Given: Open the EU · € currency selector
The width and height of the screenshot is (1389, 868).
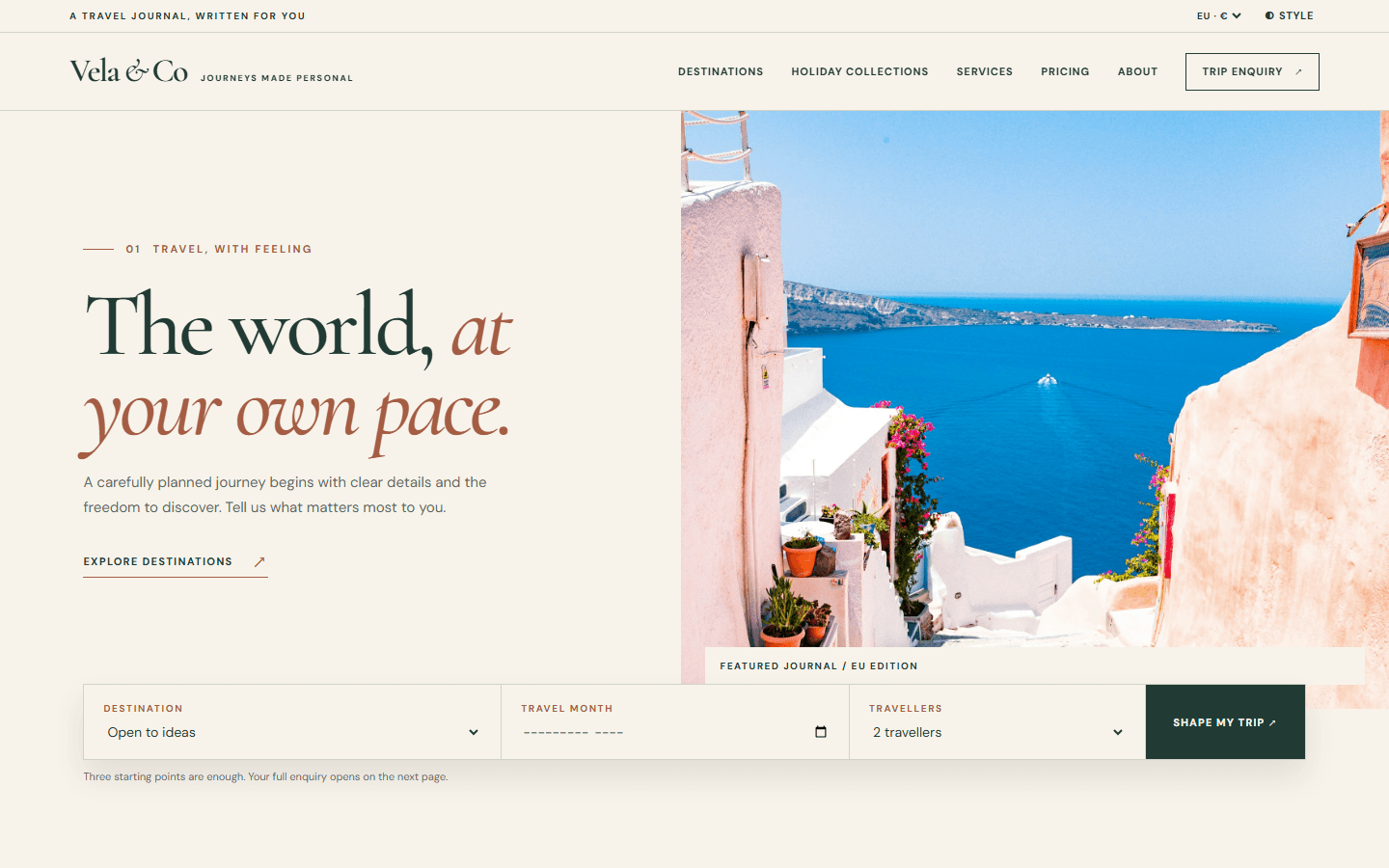Looking at the screenshot, I should 1219,15.
